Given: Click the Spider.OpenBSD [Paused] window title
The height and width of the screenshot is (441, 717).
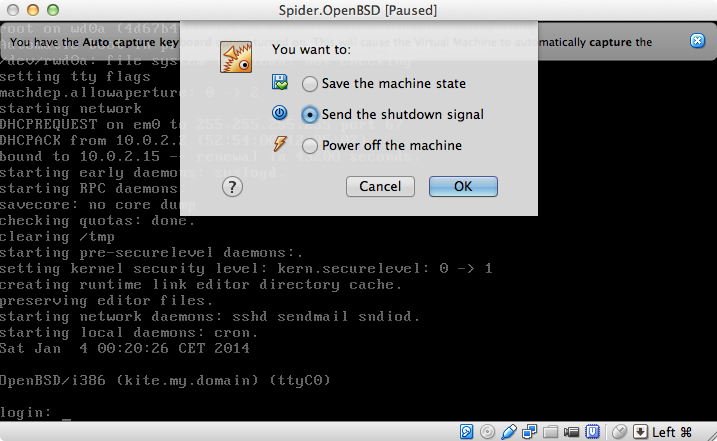Looking at the screenshot, I should 358,10.
